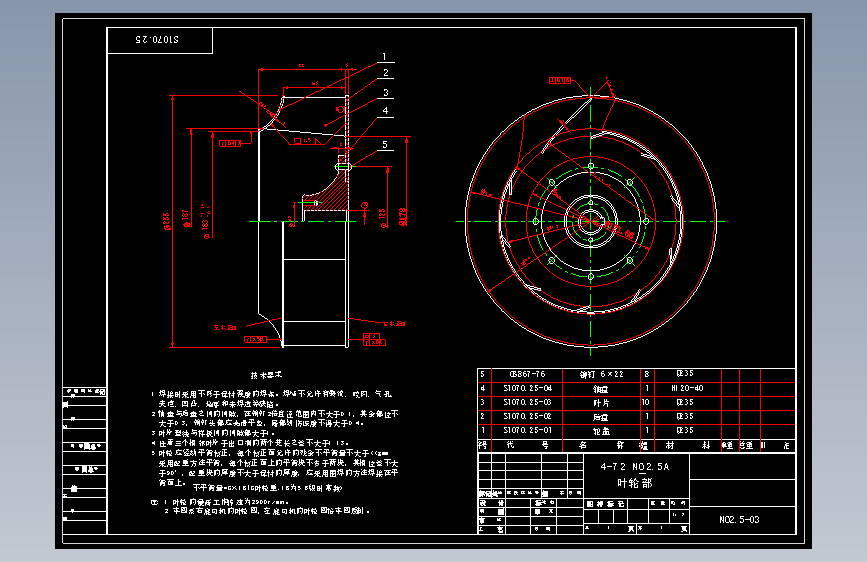Select part callout number 2 on section view
867x562 pixels.
tap(386, 72)
